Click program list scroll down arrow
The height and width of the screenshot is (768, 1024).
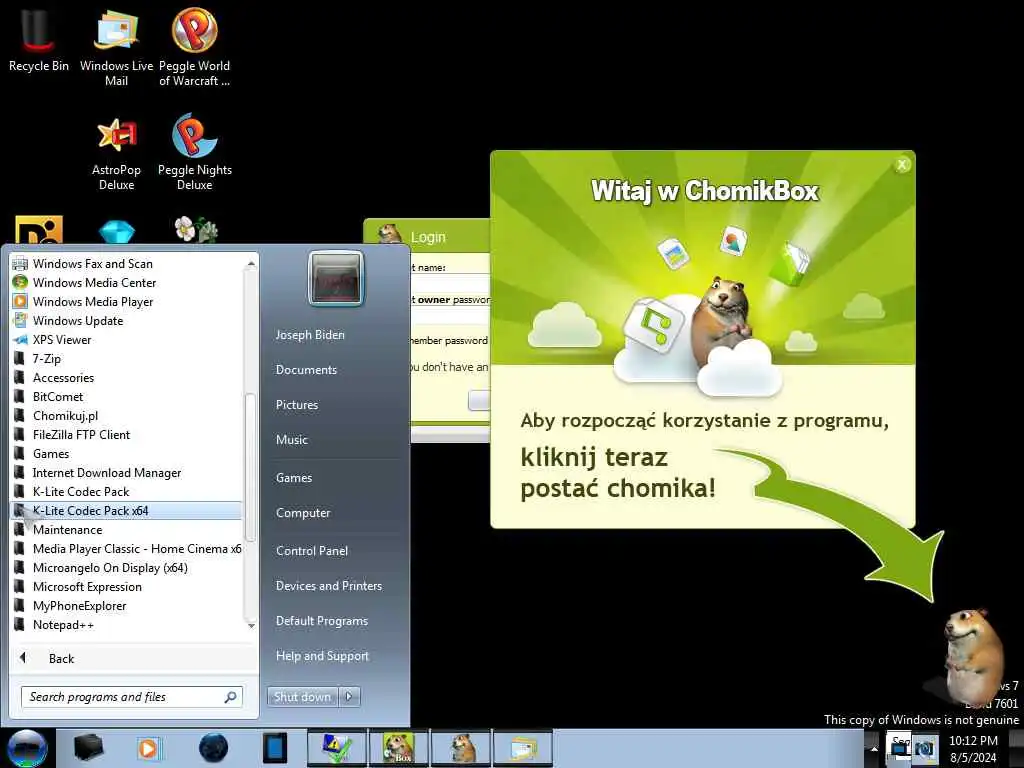pos(251,626)
